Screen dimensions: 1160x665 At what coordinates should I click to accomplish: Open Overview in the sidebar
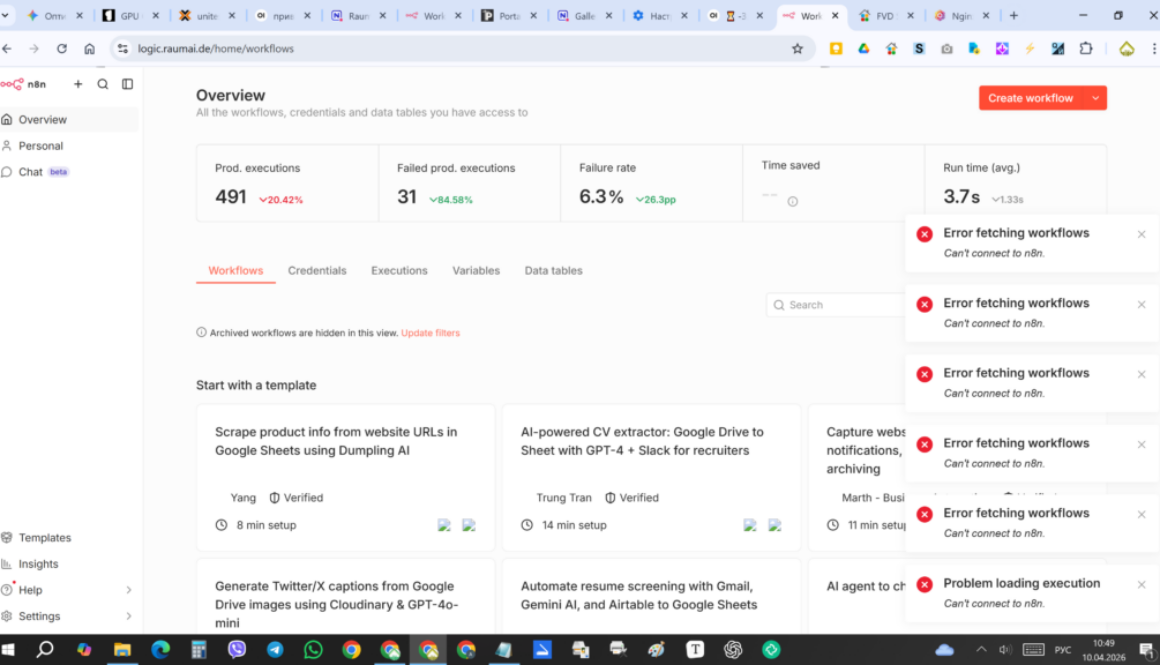pos(69,119)
